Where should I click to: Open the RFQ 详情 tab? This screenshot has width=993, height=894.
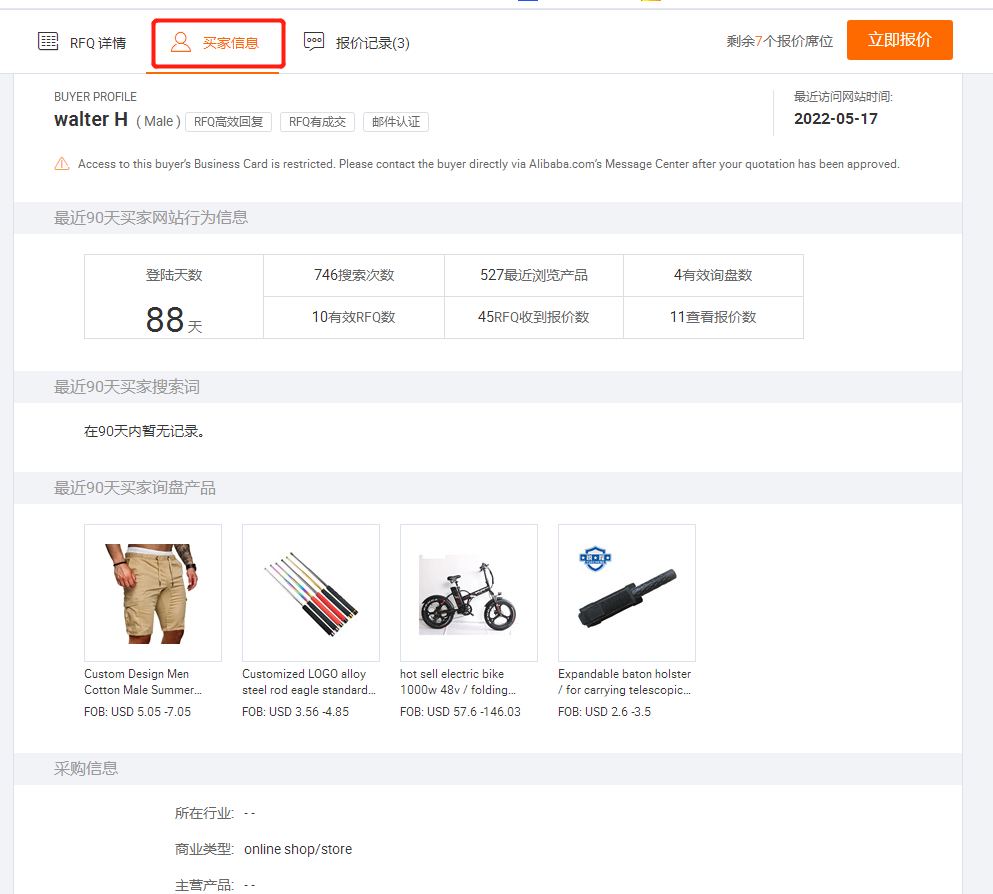[x=82, y=42]
